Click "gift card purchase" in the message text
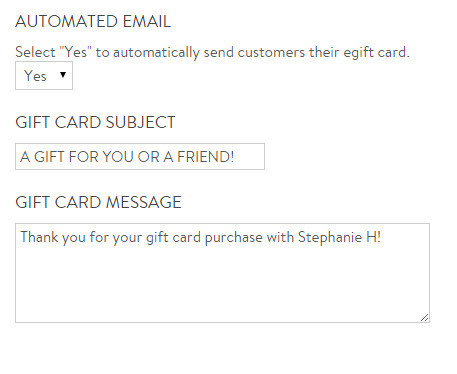 [204, 238]
